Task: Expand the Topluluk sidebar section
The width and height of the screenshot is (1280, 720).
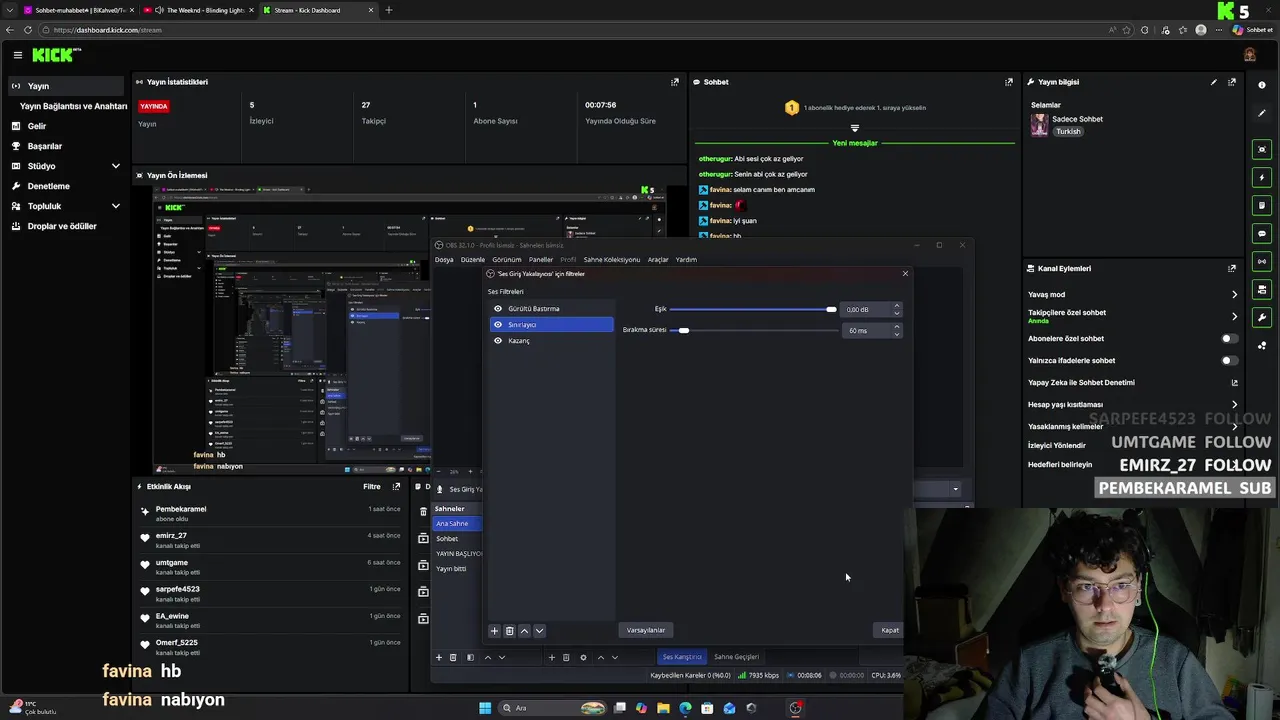Action: pos(115,206)
